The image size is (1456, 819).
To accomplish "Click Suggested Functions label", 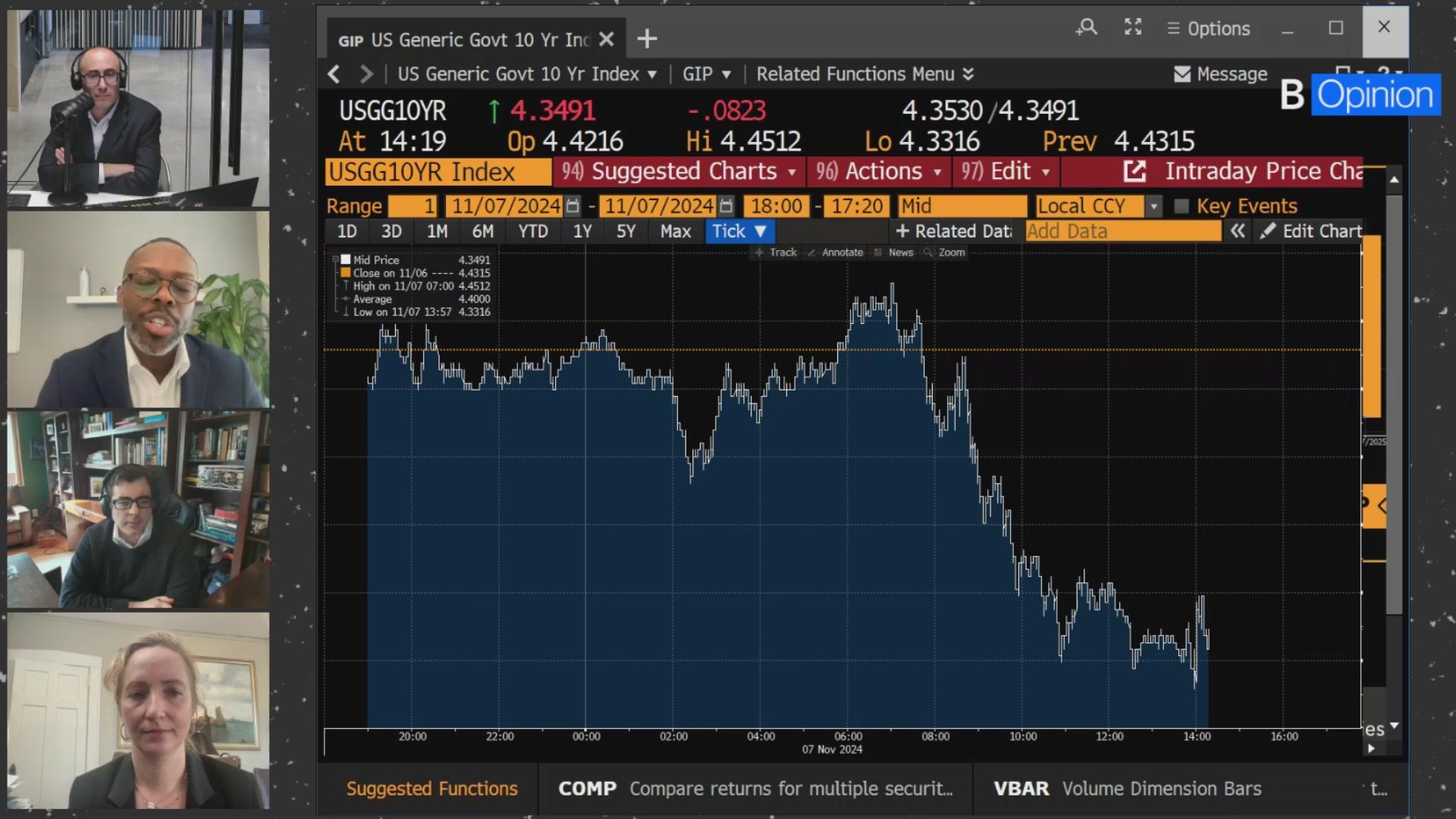I will tap(432, 789).
